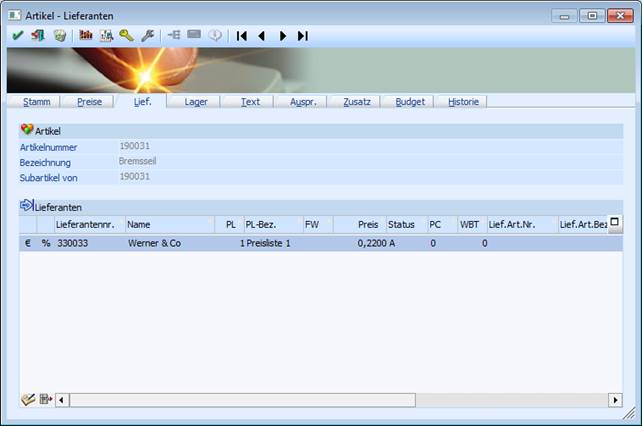Open the wrench settings tool

pos(147,35)
